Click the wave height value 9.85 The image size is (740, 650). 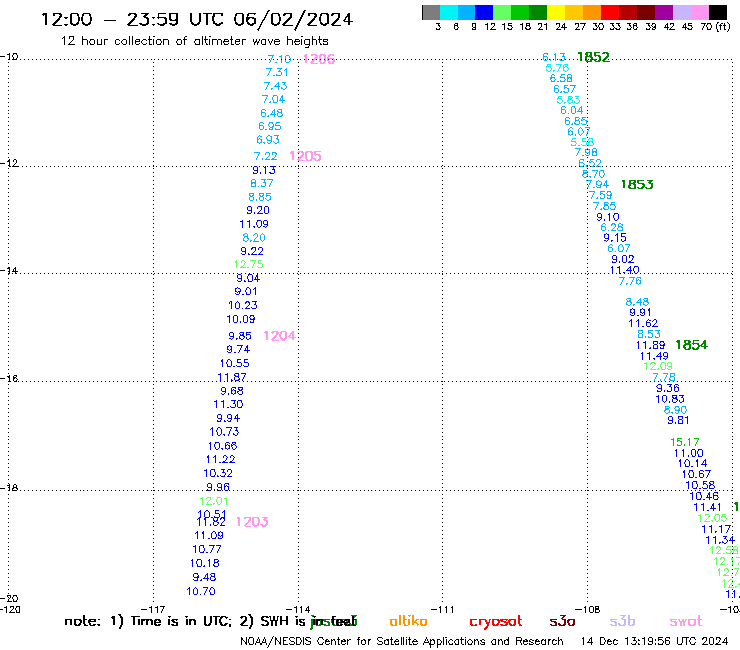(x=240, y=336)
